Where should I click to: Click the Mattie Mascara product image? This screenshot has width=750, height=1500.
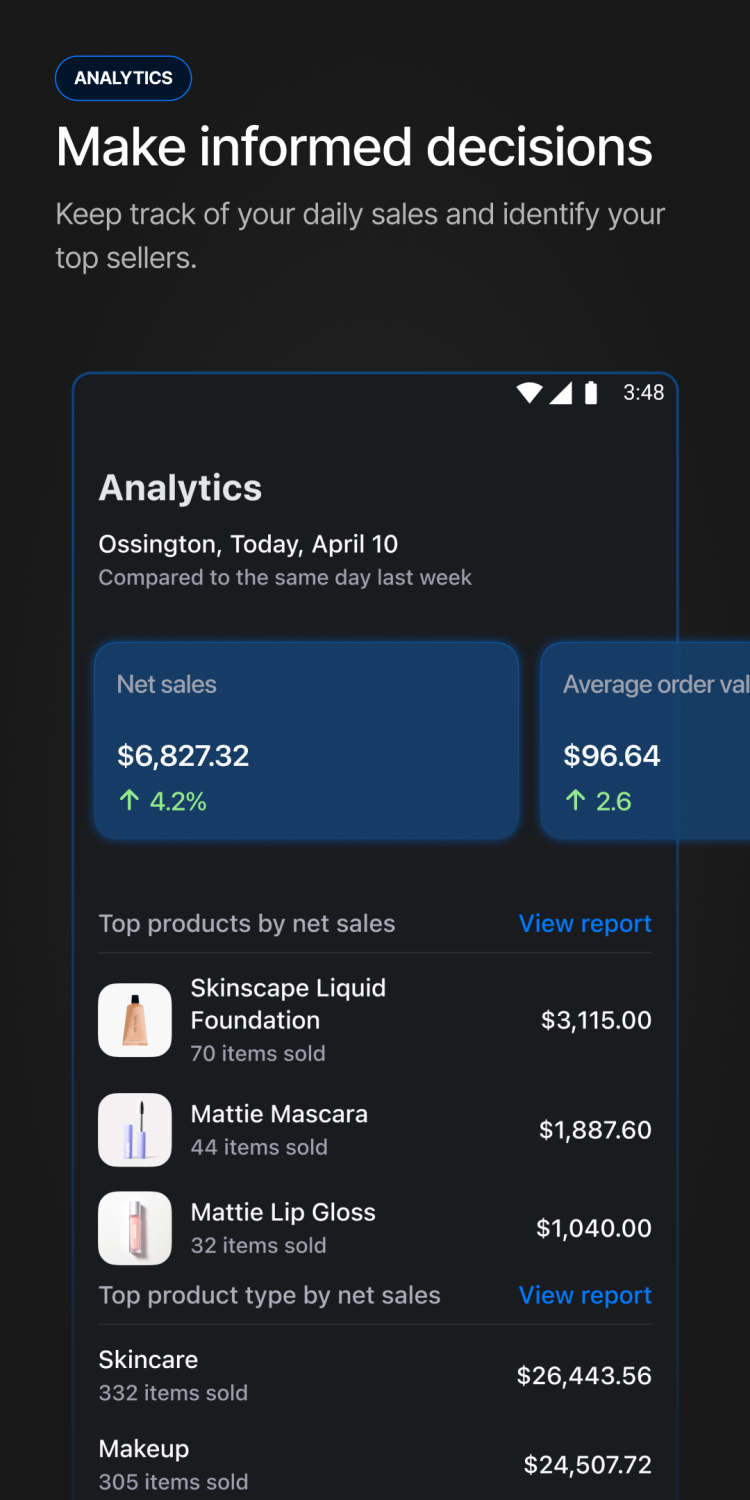(x=135, y=1130)
